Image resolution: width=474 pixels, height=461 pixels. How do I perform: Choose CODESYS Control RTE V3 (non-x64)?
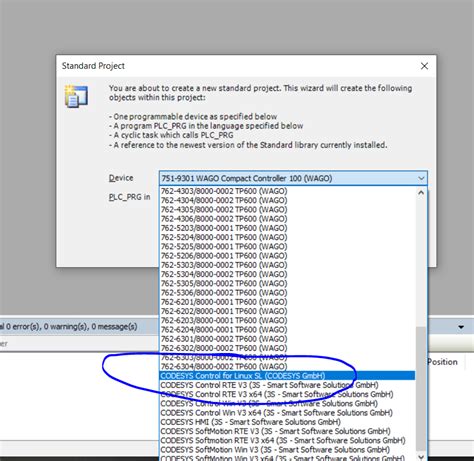(287, 385)
